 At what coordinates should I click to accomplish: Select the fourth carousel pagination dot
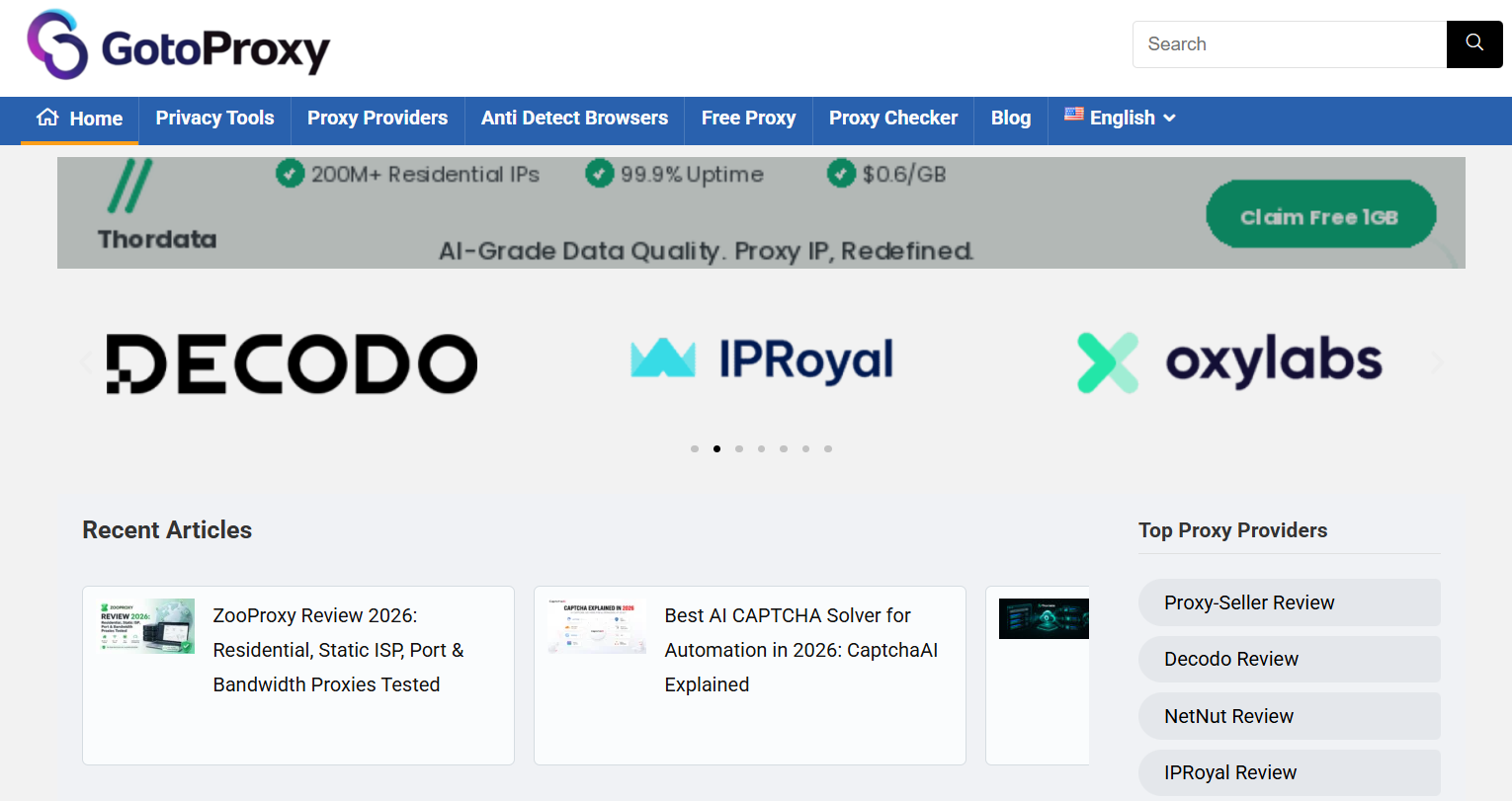[761, 448]
